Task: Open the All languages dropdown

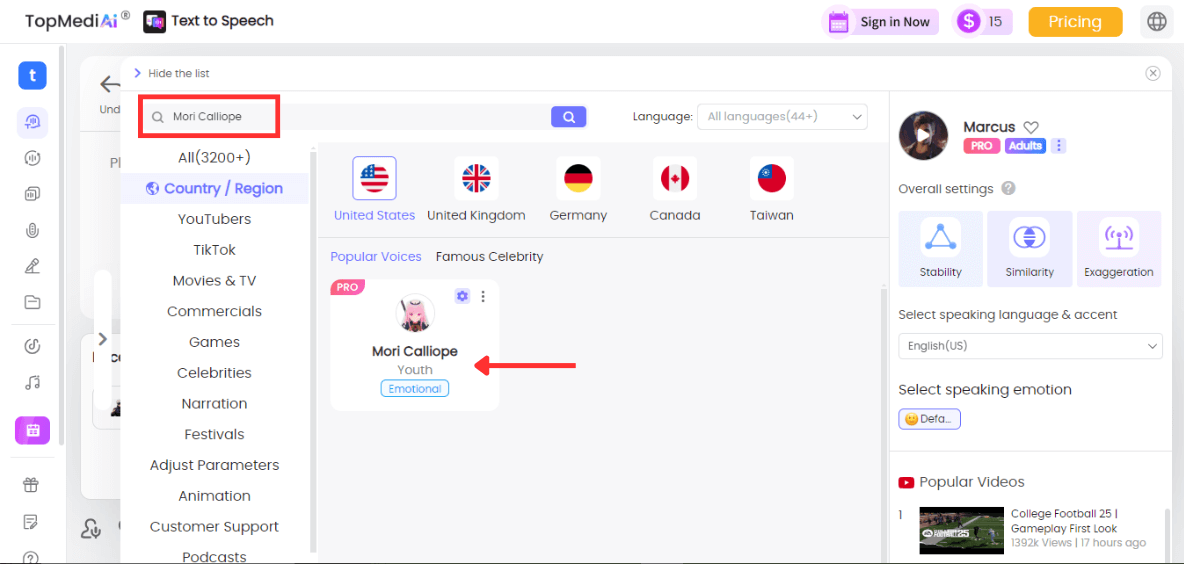Action: pos(782,117)
